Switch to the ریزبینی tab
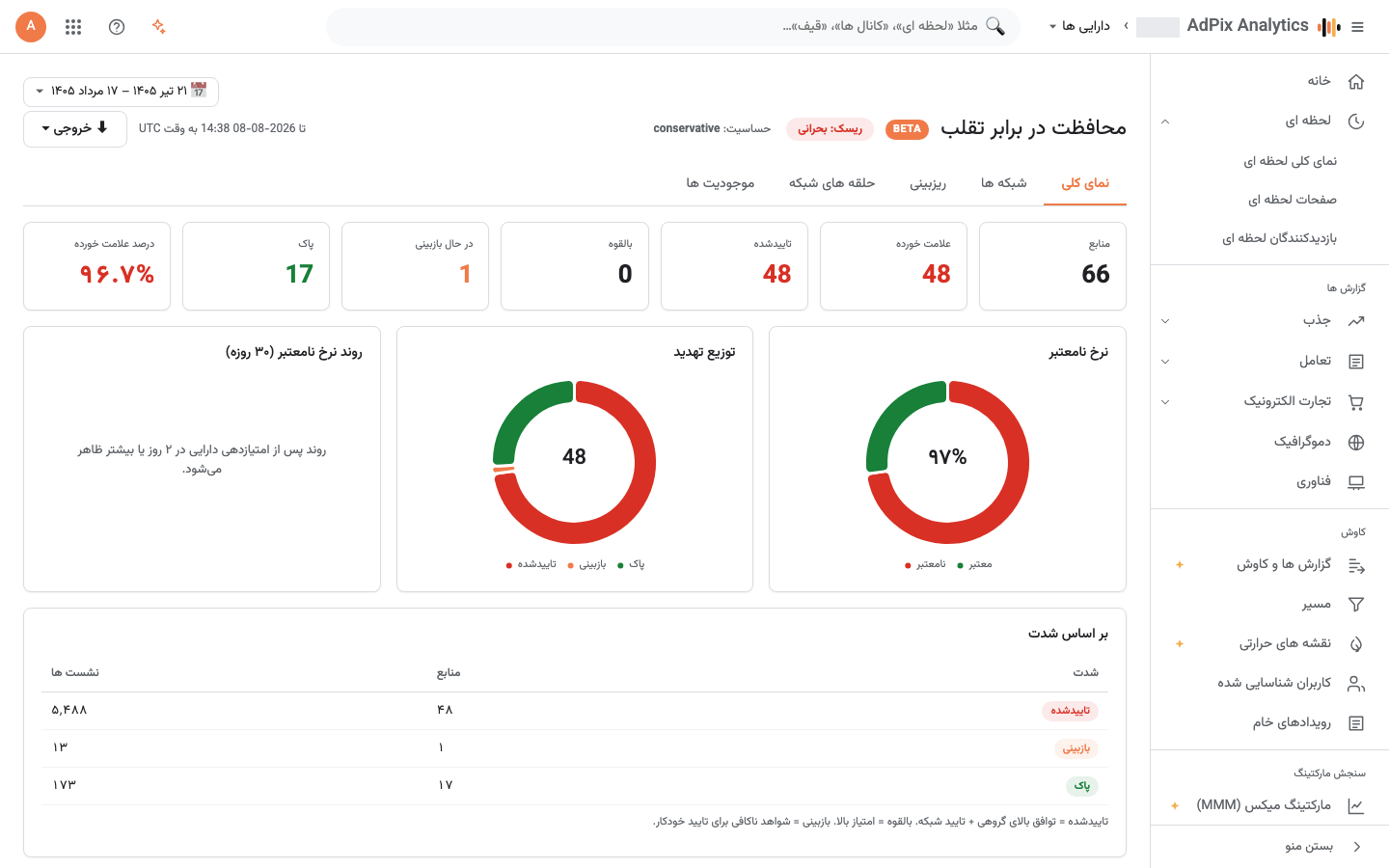Screen dimensions: 1389x868 point(928,183)
